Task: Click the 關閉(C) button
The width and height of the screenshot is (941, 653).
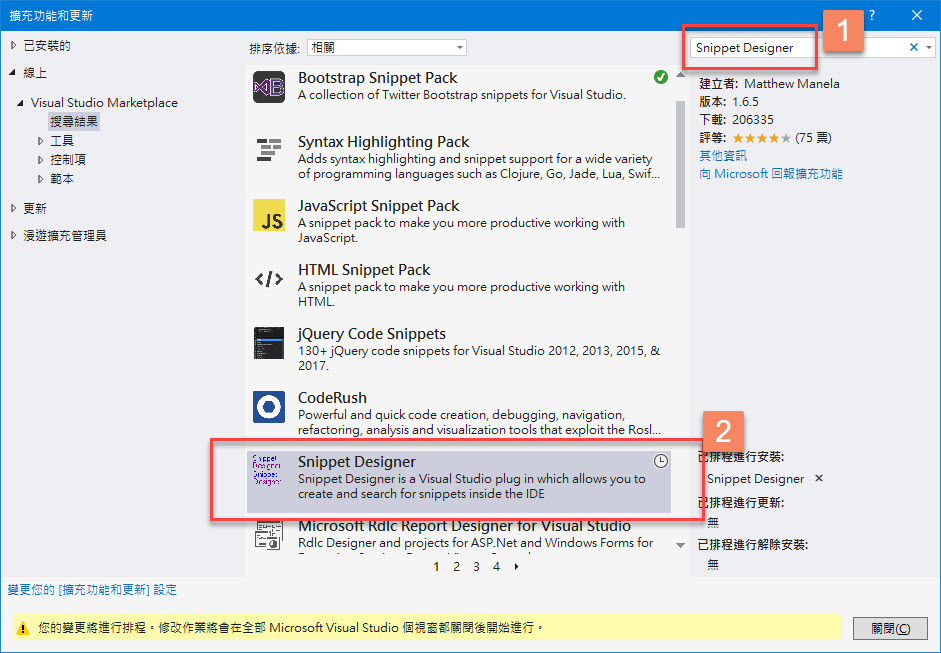Action: click(891, 628)
